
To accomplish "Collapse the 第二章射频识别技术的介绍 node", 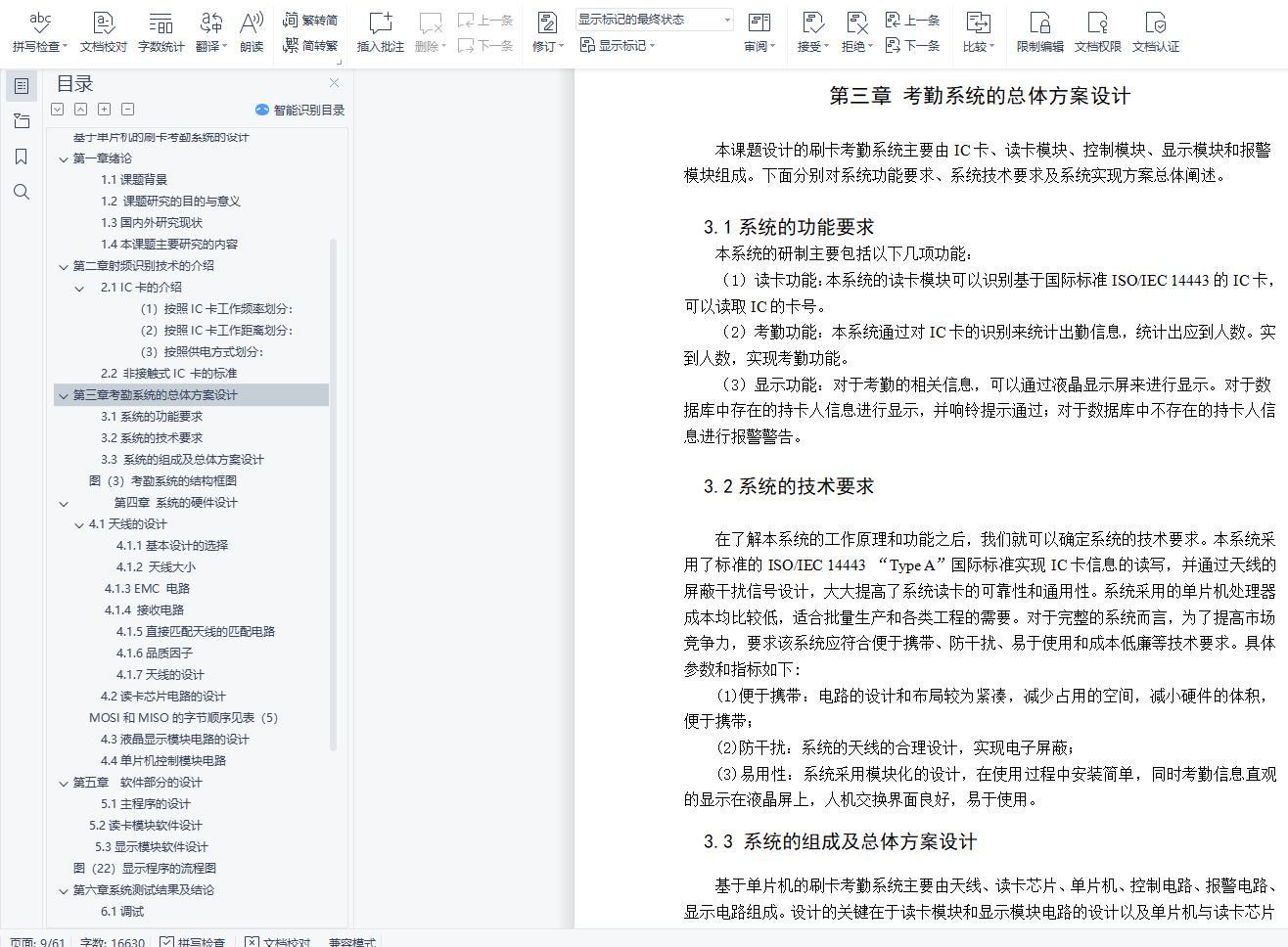I will click(x=64, y=266).
